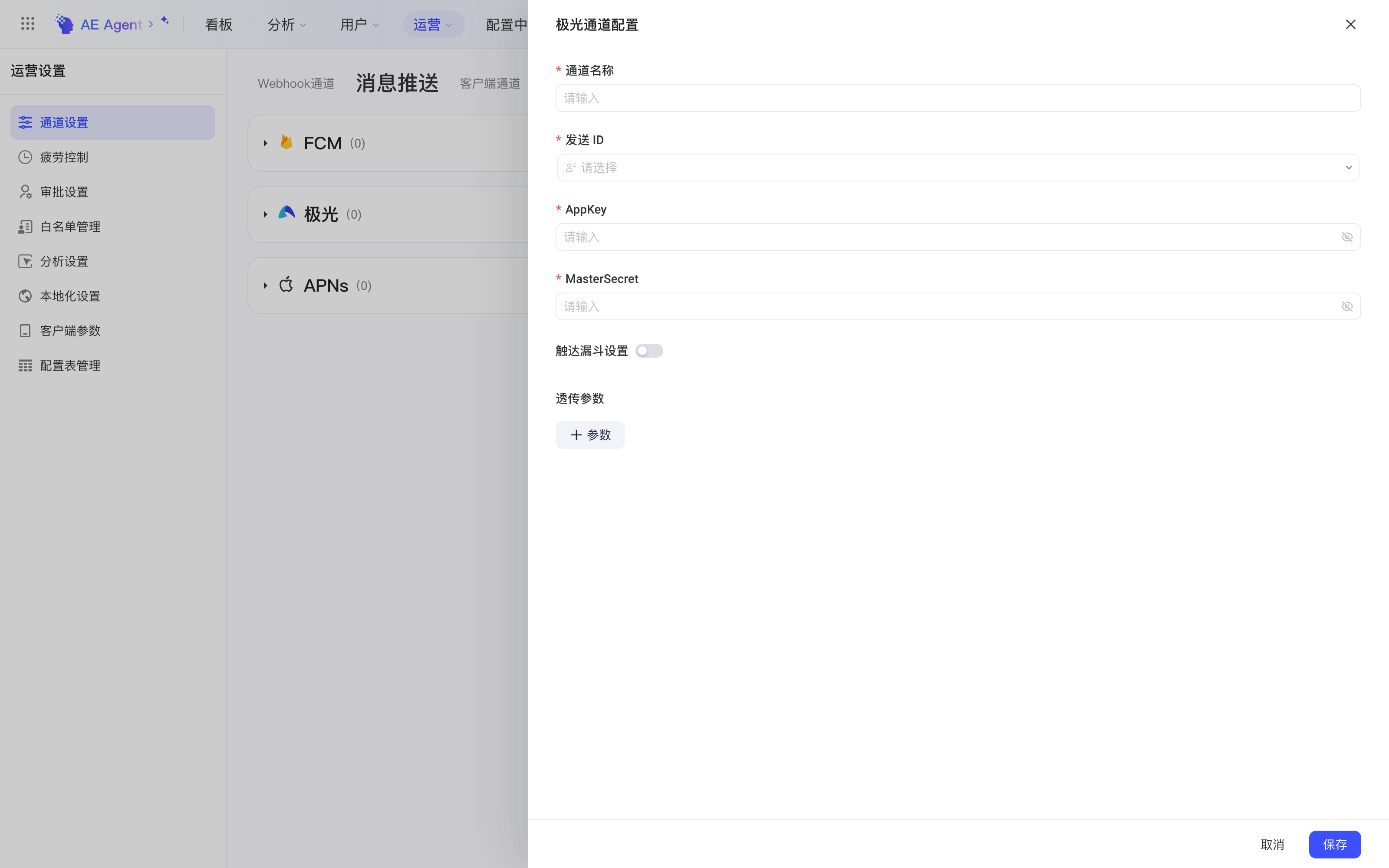Focus the 通道名称 input field
The height and width of the screenshot is (868, 1389).
pyautogui.click(x=958, y=98)
